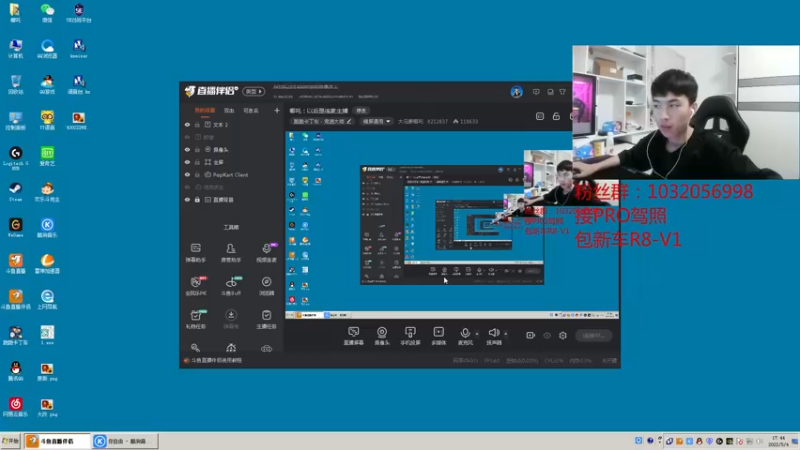Open the 弹幕助手 tool
Viewport: 800px width, 450px height.
pyautogui.click(x=195, y=253)
